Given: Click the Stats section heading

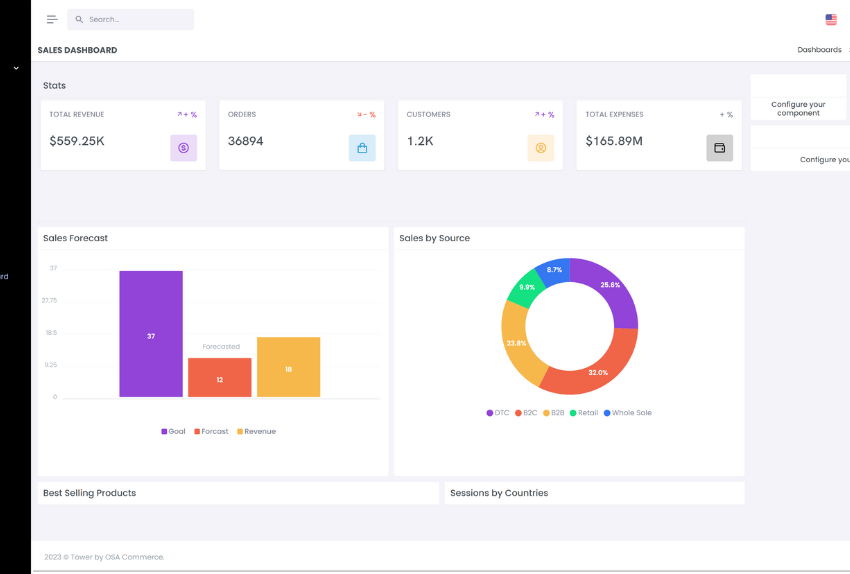Looking at the screenshot, I should point(54,86).
